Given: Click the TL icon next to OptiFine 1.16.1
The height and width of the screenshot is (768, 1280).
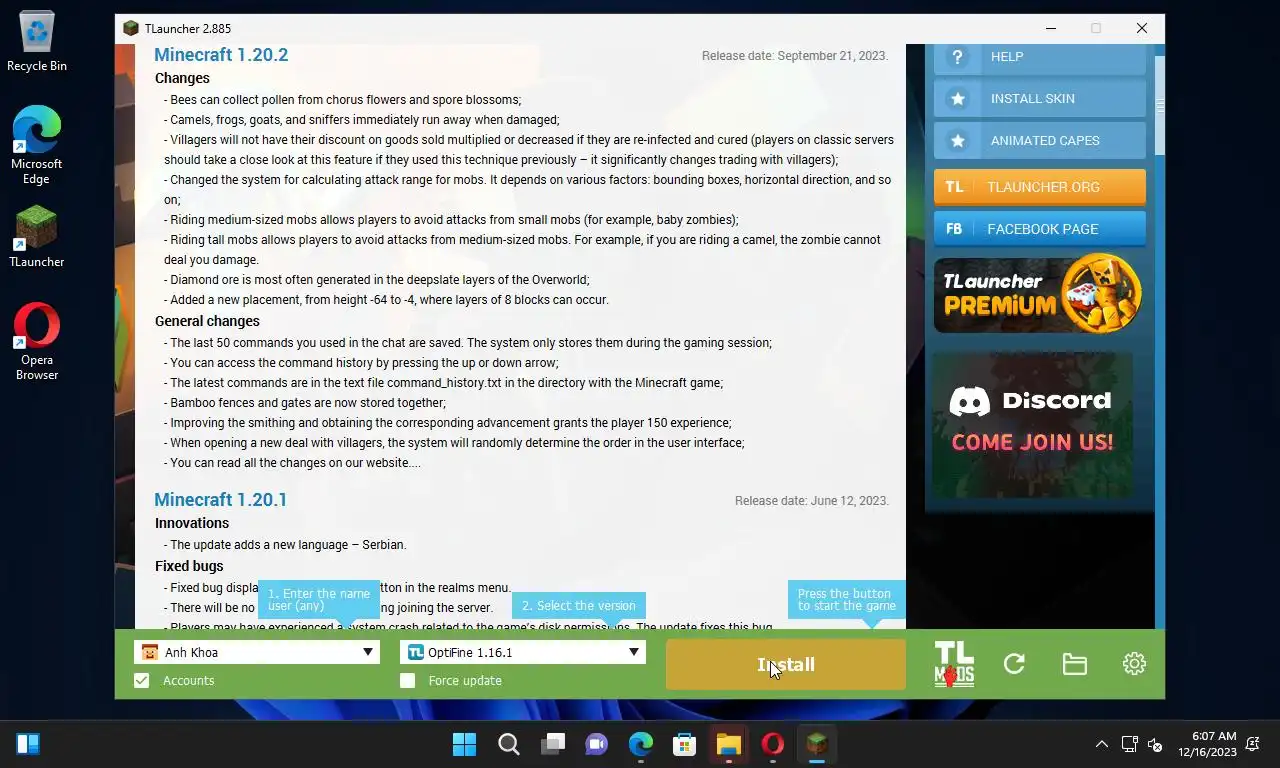Looking at the screenshot, I should [x=416, y=653].
